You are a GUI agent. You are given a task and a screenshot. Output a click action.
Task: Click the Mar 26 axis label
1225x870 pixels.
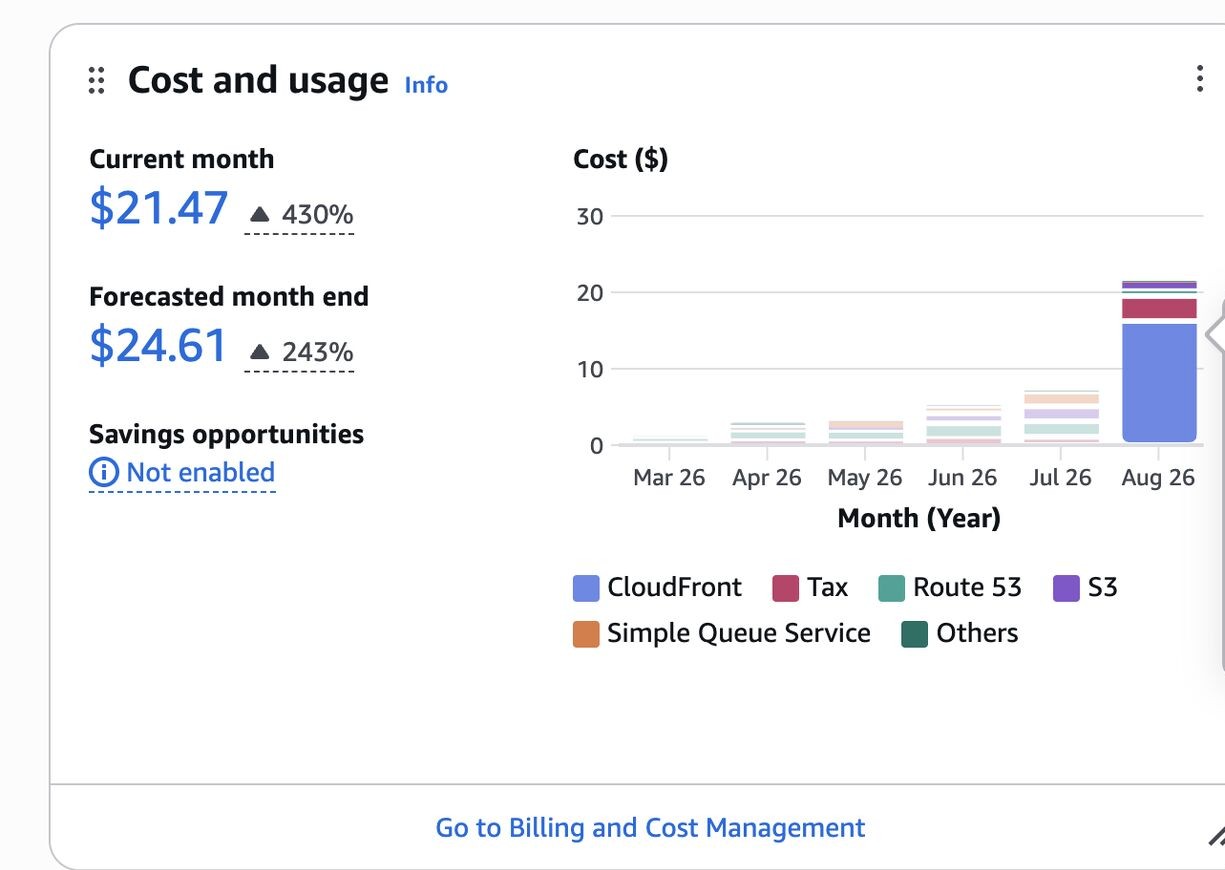(669, 478)
